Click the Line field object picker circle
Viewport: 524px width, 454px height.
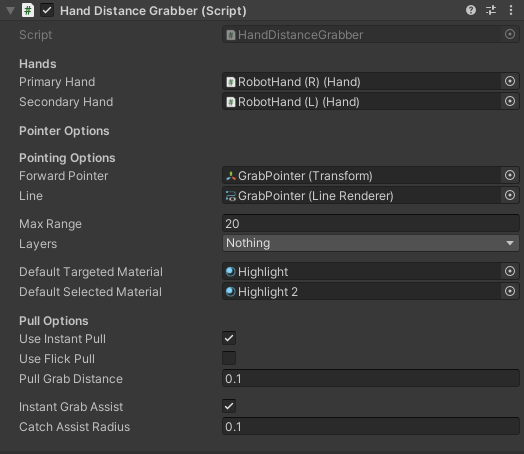pyautogui.click(x=510, y=195)
